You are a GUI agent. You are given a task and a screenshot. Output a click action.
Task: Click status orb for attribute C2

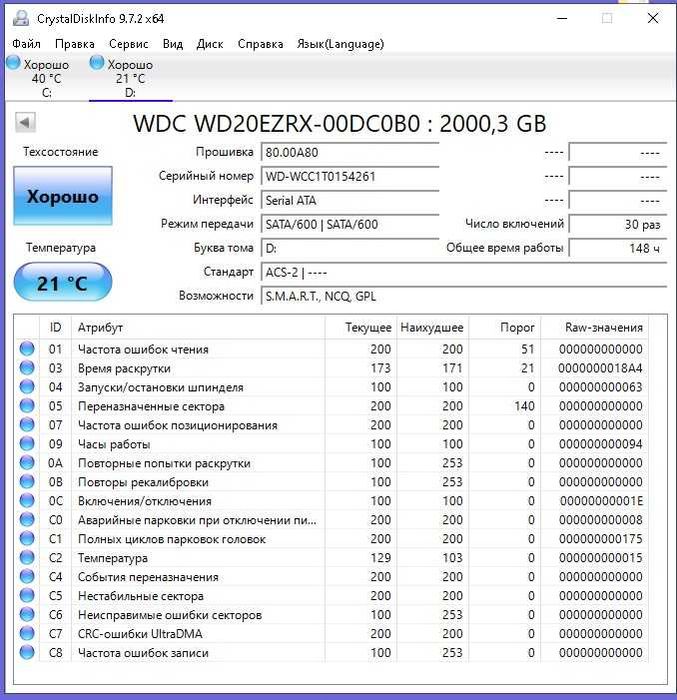click(27, 558)
